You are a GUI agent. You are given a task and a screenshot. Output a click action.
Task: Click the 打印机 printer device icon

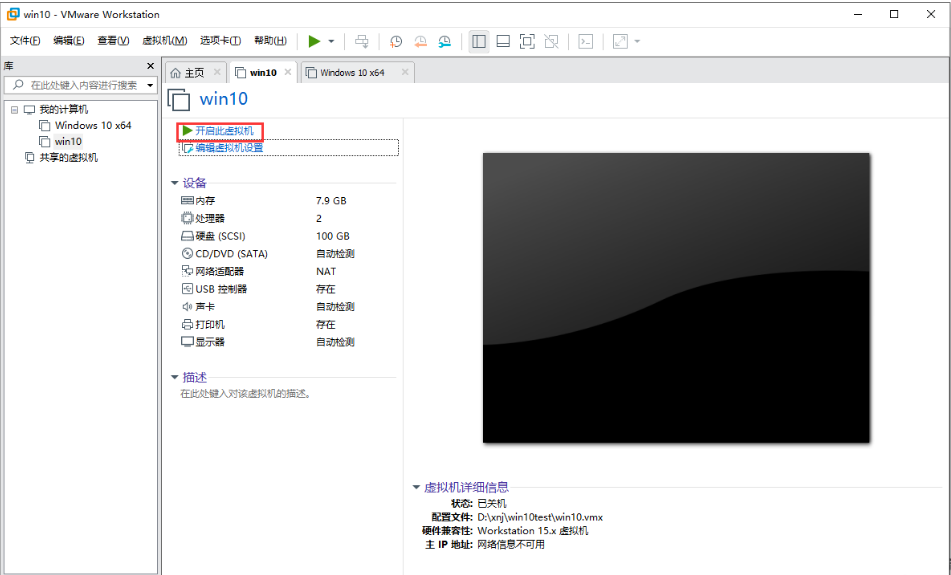187,324
